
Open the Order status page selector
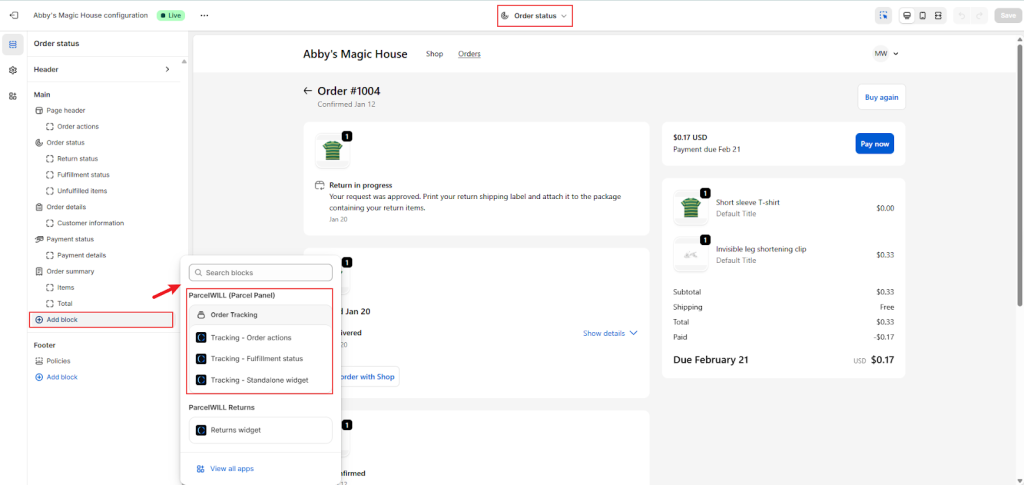534,16
